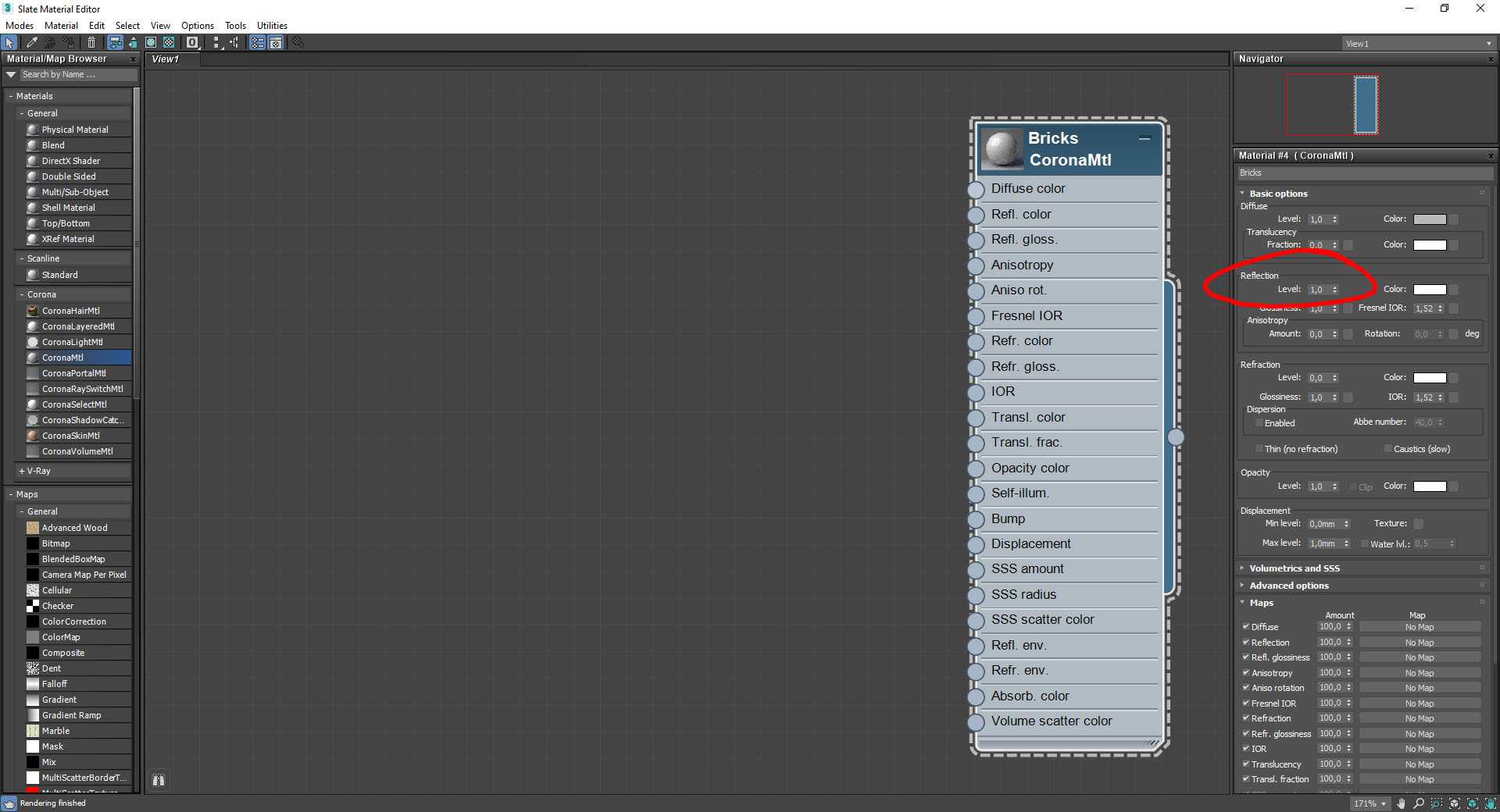The height and width of the screenshot is (812, 1500).
Task: Open the Material menu
Action: point(61,26)
